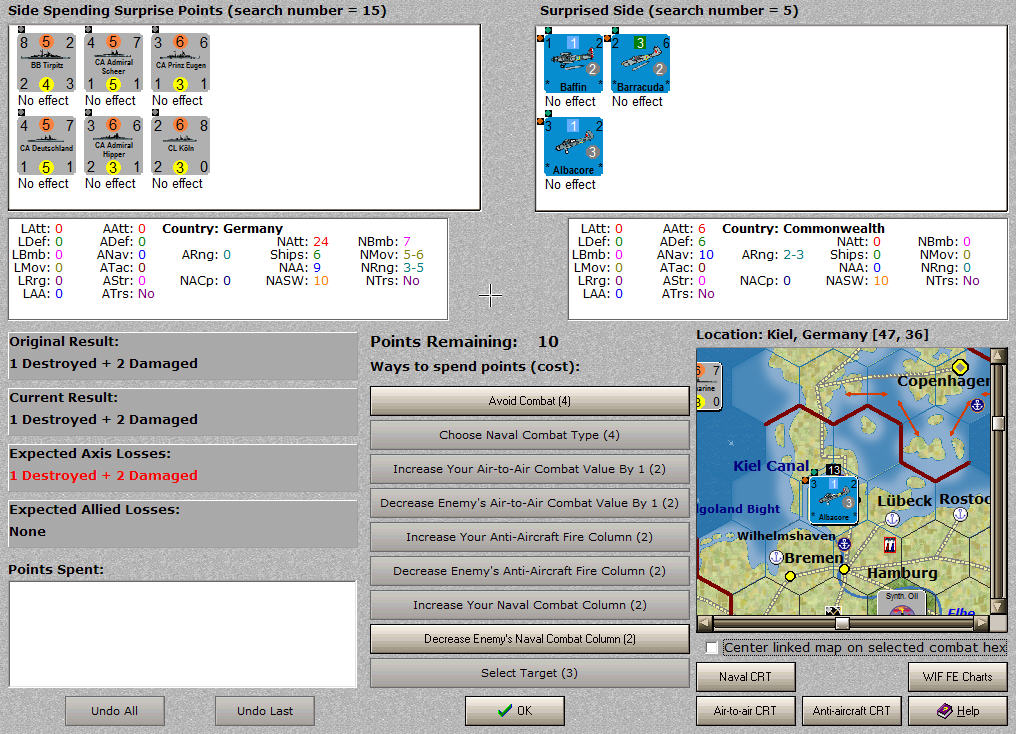Click the map vertical scrollbar thumb
This screenshot has width=1016, height=734.
999,424
